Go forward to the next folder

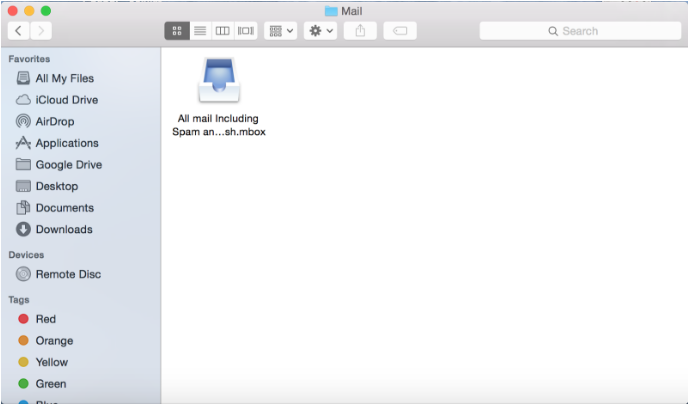pos(41,31)
